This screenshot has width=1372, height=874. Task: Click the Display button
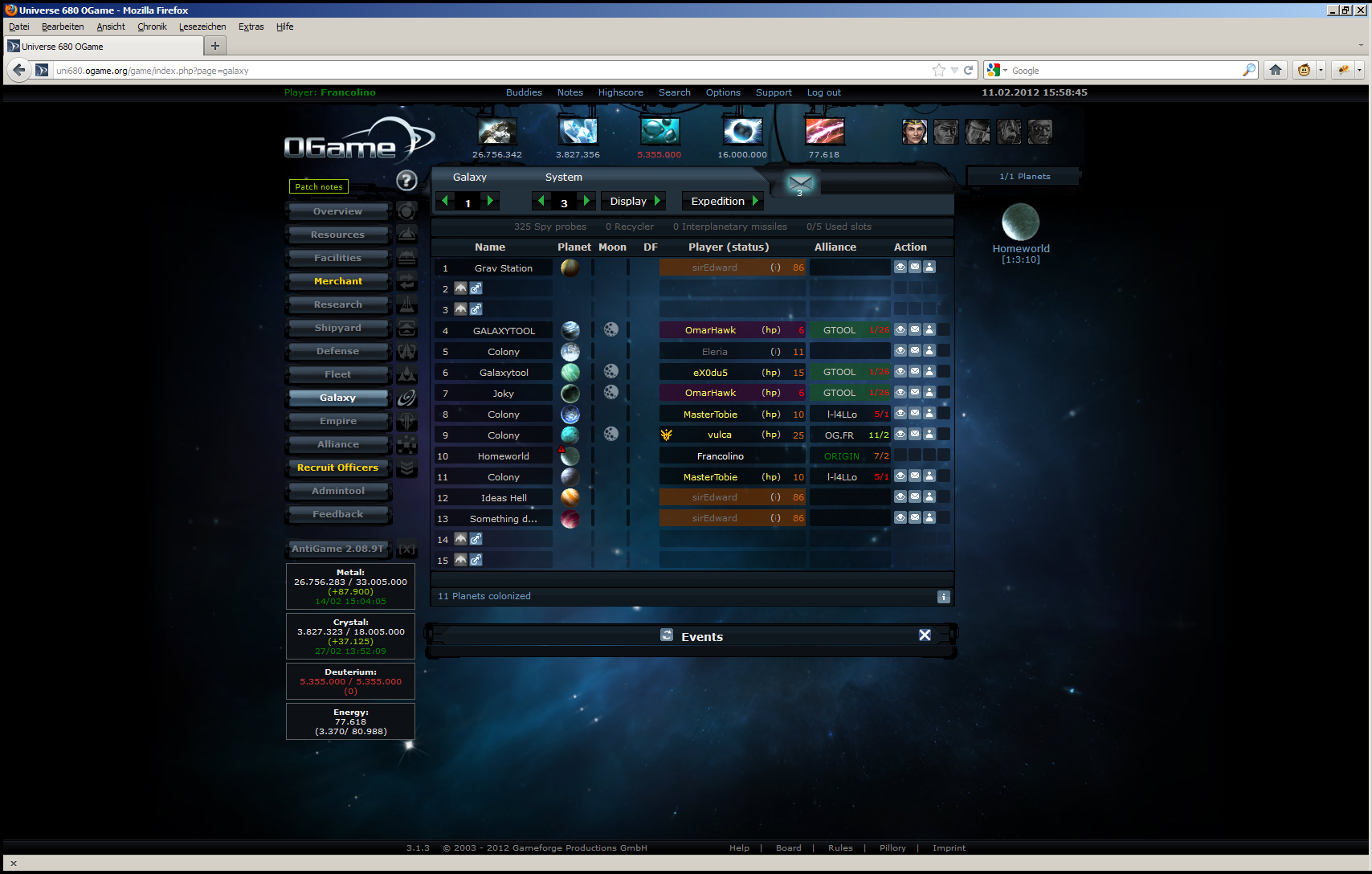pyautogui.click(x=634, y=201)
